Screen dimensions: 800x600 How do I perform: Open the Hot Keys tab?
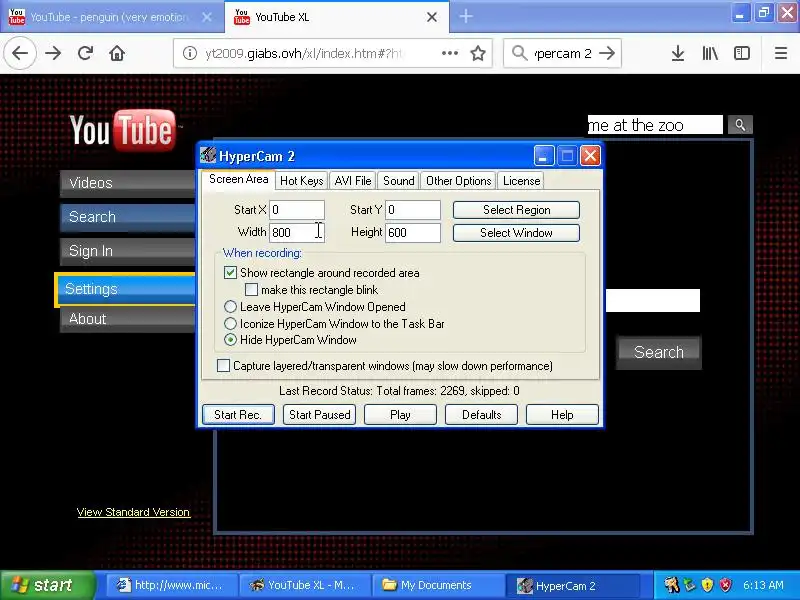[302, 181]
